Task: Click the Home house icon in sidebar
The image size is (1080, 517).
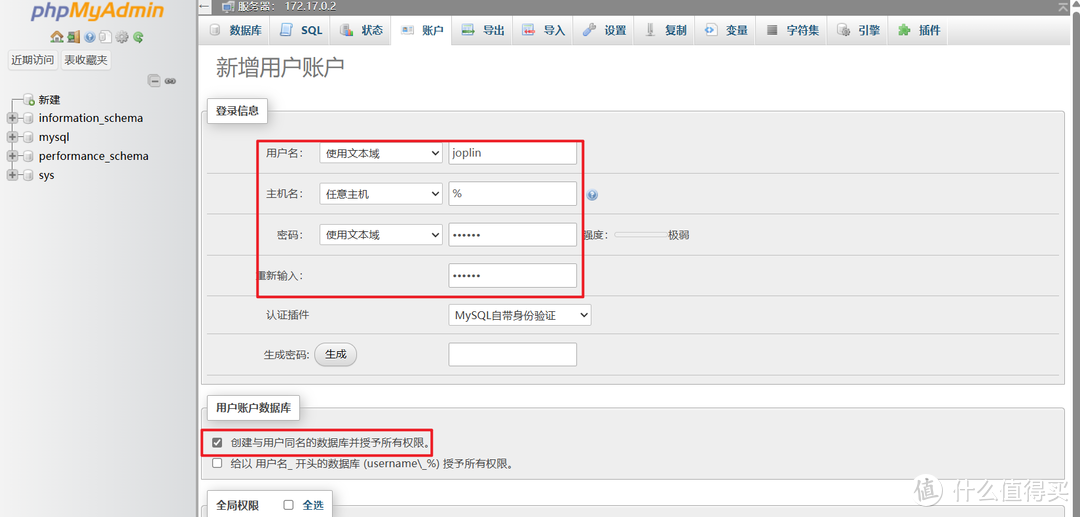Action: (57, 37)
